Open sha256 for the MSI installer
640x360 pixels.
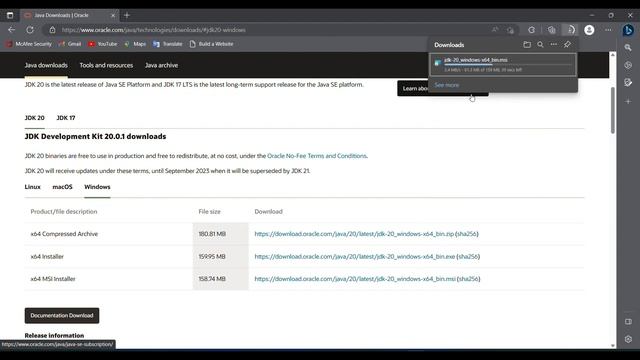click(x=469, y=279)
